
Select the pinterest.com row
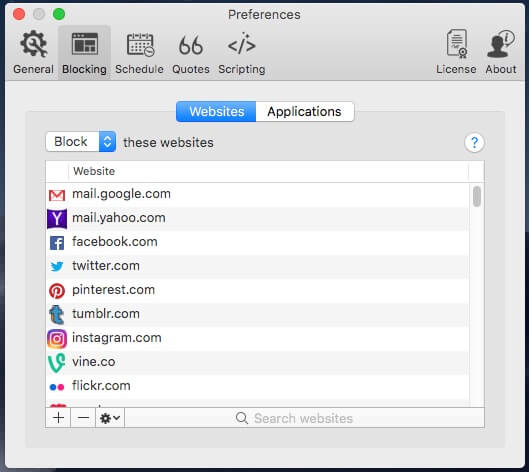pos(257,290)
